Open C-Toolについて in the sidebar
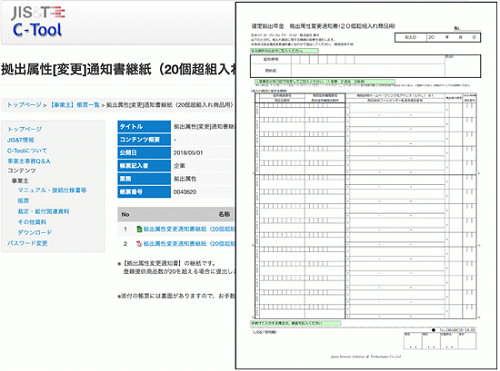 (x=27, y=150)
